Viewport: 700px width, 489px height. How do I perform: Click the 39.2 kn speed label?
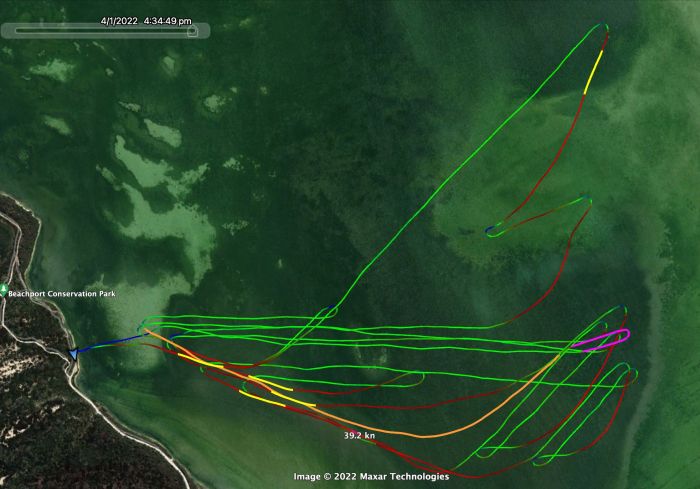tap(359, 435)
